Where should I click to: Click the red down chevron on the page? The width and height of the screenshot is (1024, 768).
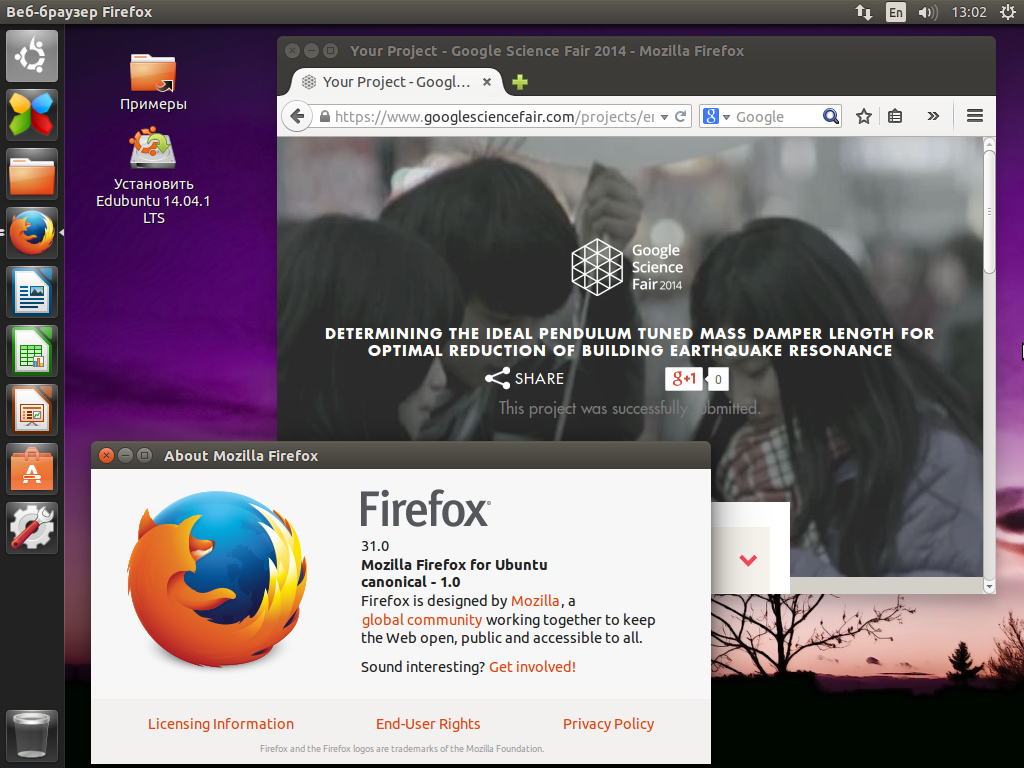(748, 560)
